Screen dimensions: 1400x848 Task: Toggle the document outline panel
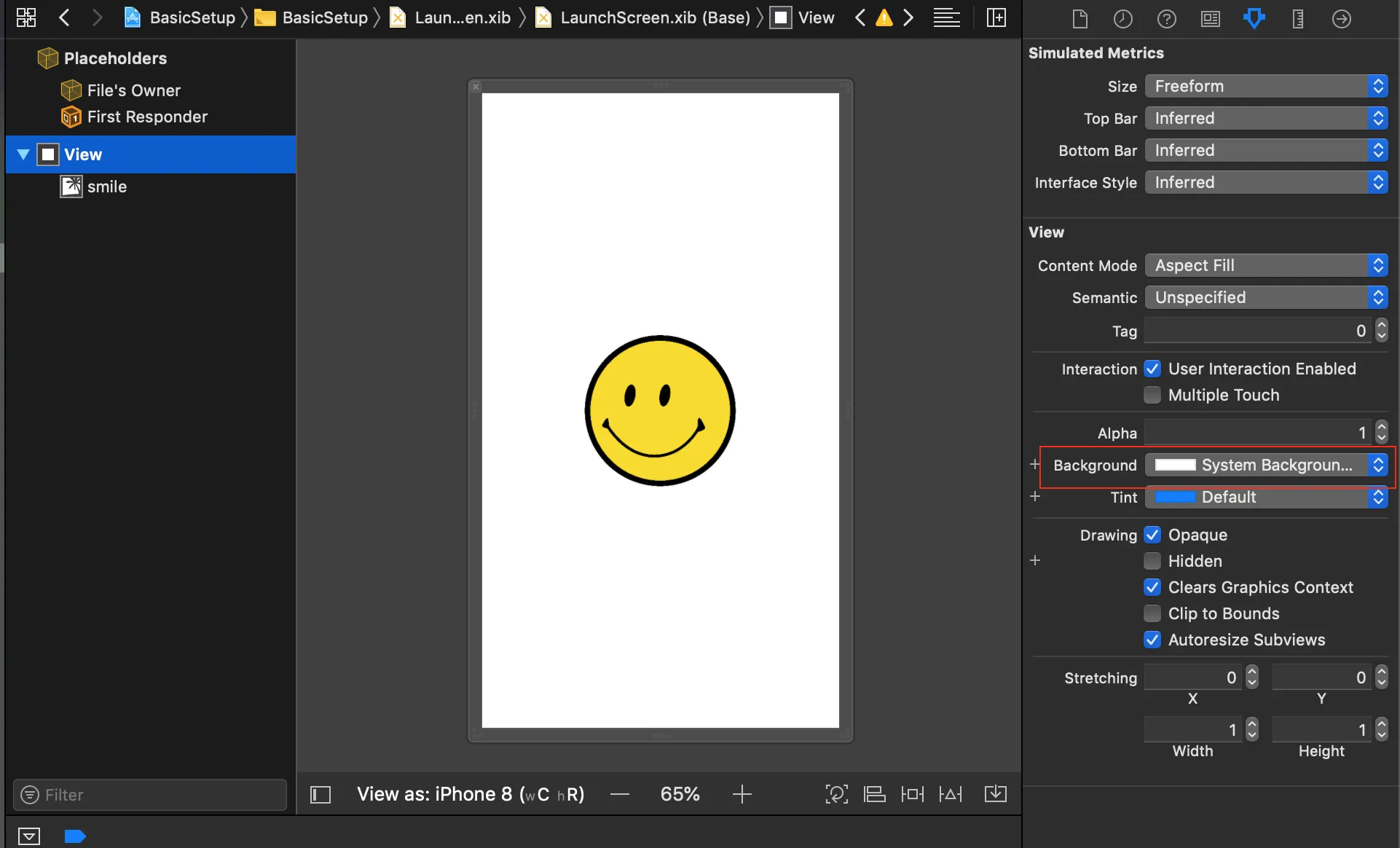(320, 794)
